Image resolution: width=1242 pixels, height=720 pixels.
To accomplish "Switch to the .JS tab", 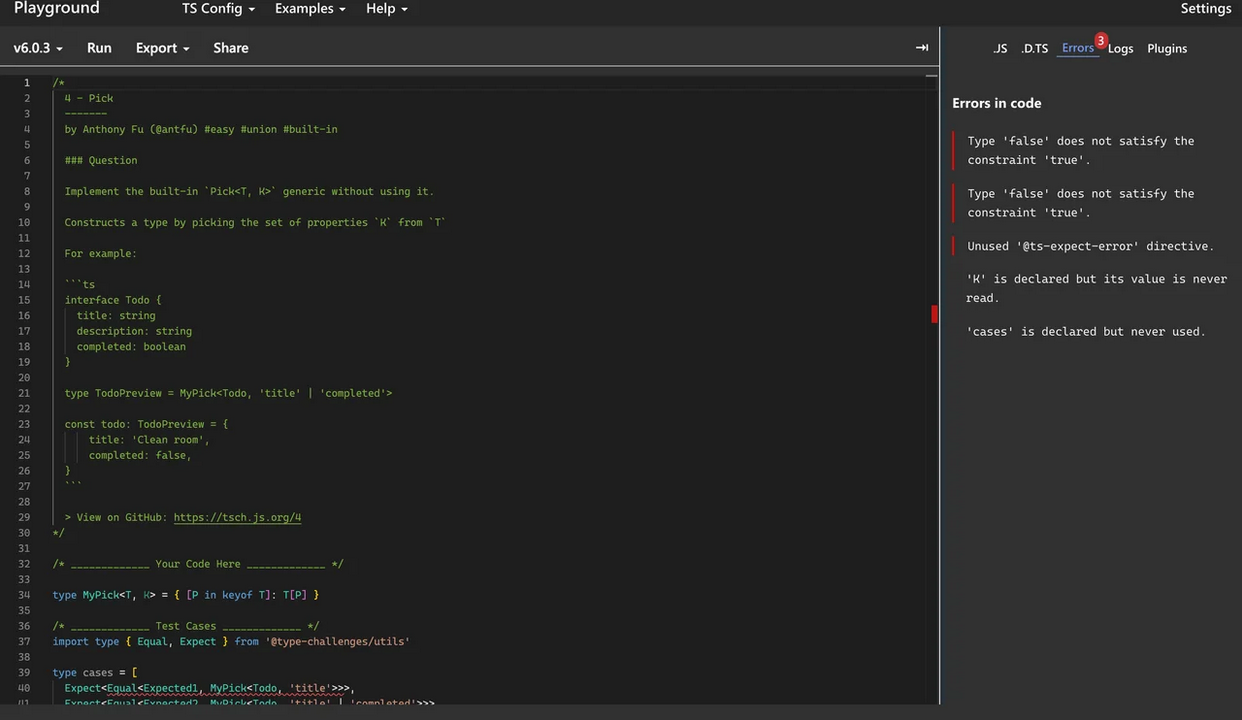I will click(1000, 48).
